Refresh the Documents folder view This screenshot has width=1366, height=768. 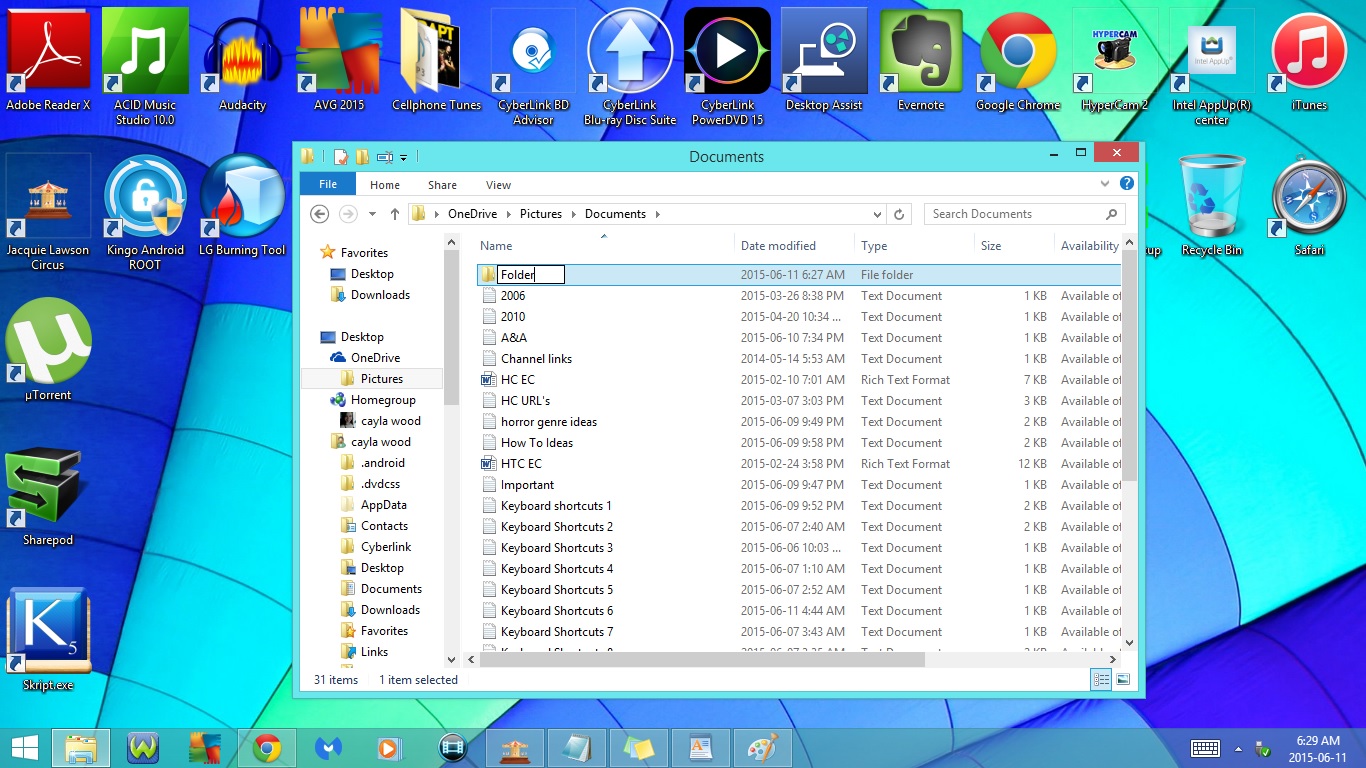click(x=899, y=214)
